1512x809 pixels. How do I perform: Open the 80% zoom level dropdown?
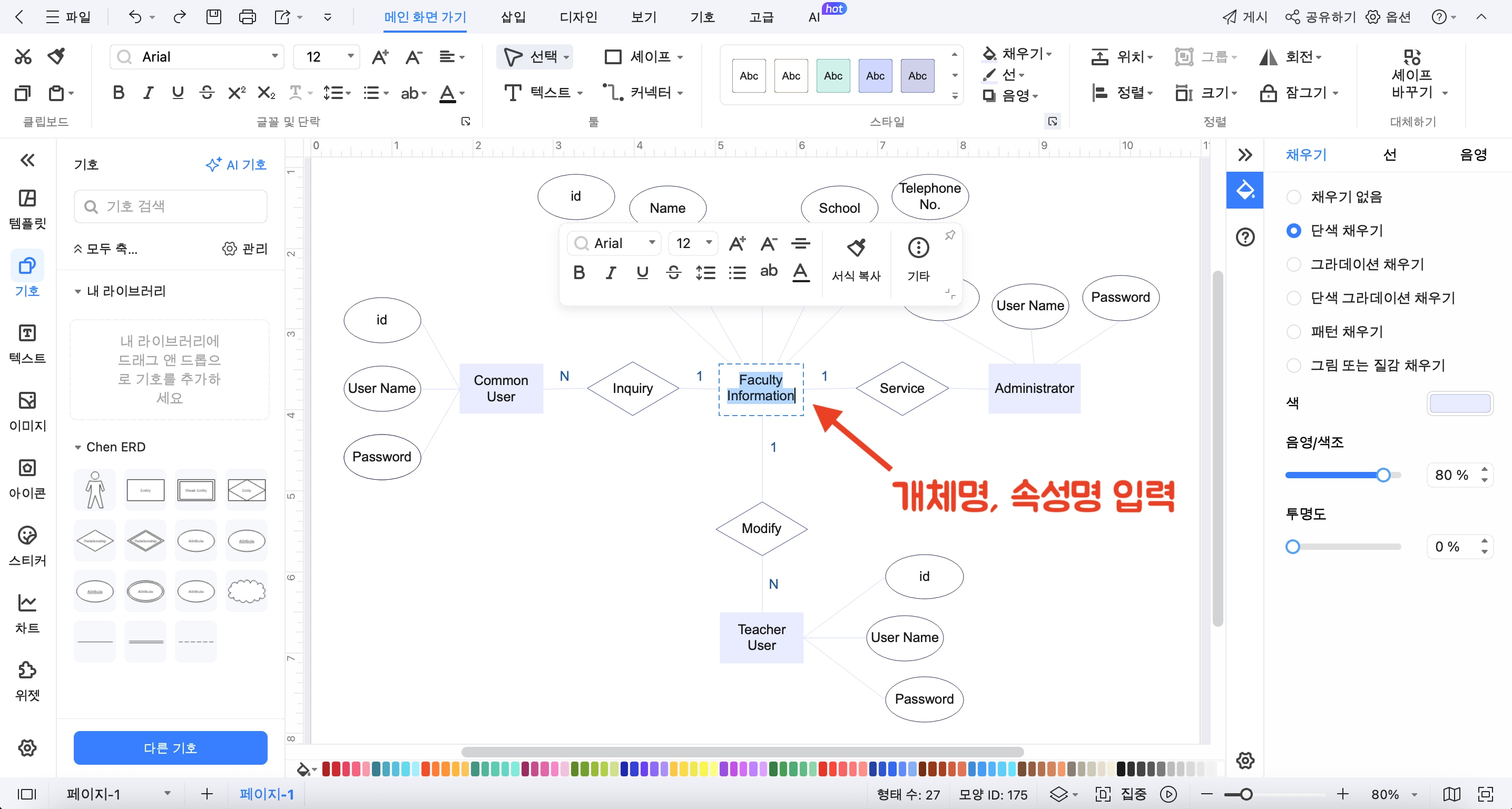coord(1415,794)
